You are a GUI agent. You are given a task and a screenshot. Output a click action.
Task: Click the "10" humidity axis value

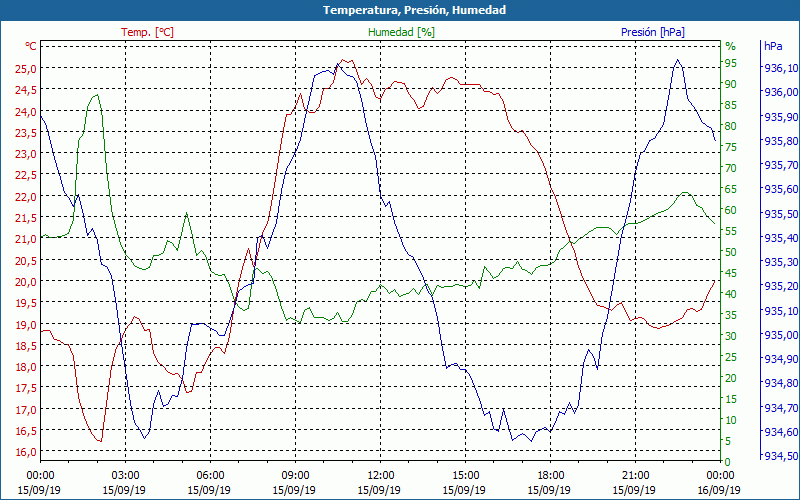(x=731, y=420)
